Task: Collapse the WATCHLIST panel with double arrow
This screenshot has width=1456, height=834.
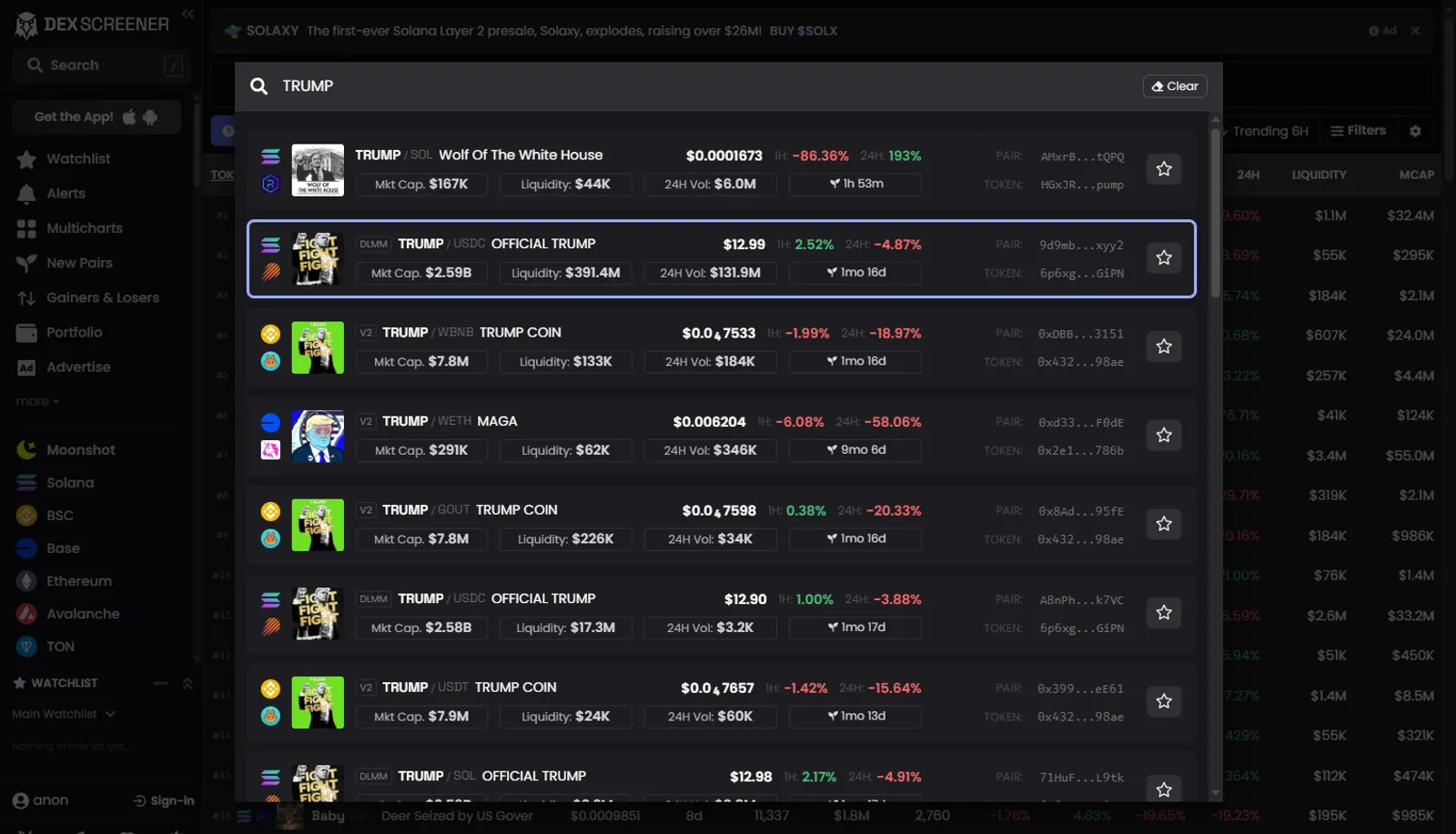Action: coord(187,683)
